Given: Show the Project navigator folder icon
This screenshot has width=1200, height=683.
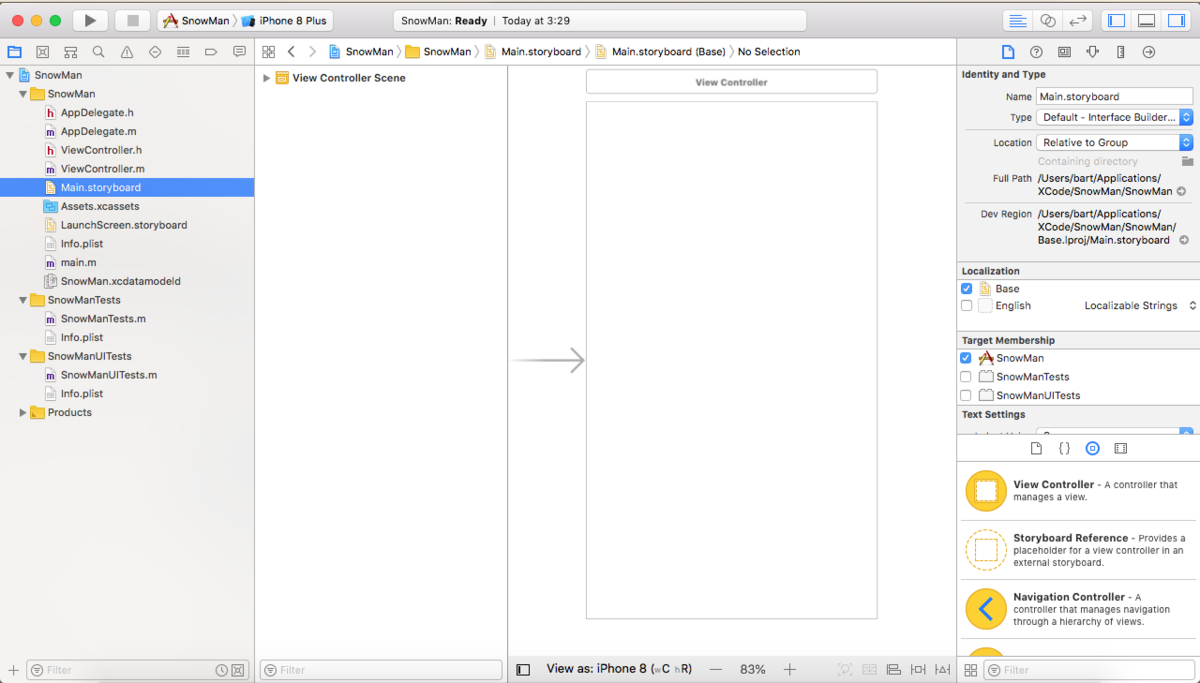Looking at the screenshot, I should [x=14, y=51].
